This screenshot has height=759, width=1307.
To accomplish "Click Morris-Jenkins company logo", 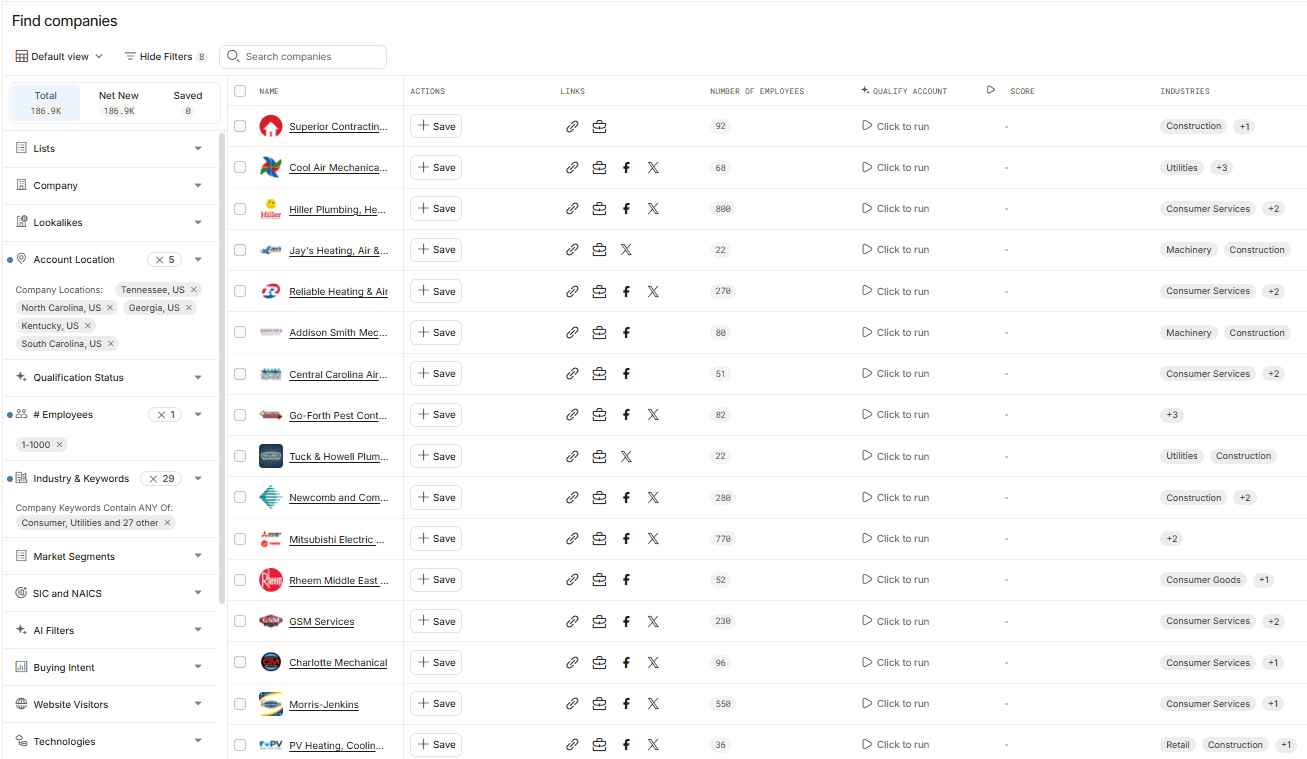I will (x=271, y=704).
